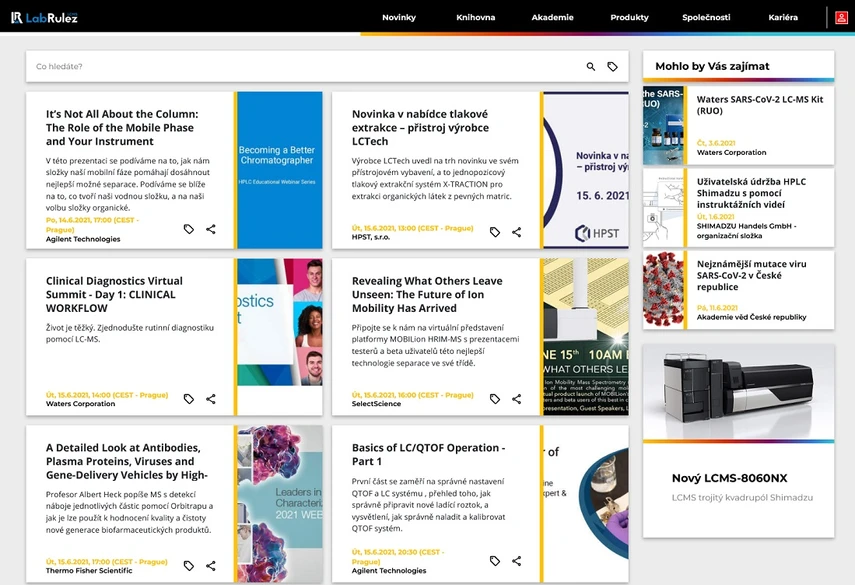Tag the Basics of LC/QTOF Operation card
The height and width of the screenshot is (585, 855).
point(495,561)
